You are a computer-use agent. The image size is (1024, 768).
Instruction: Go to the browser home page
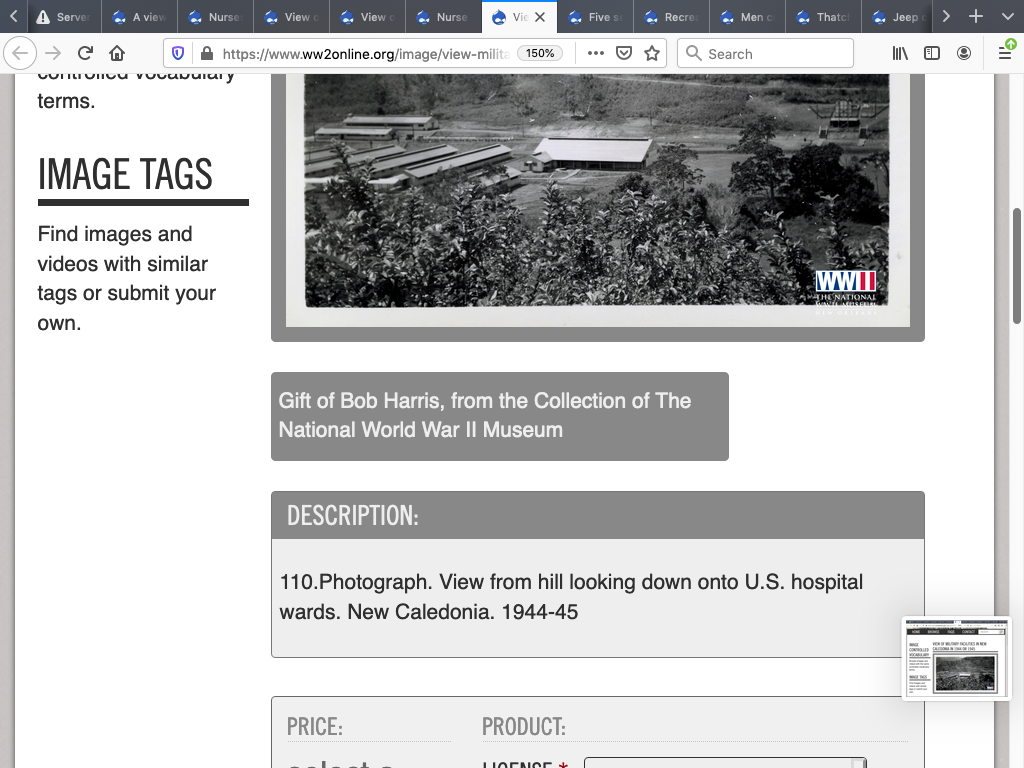point(117,53)
